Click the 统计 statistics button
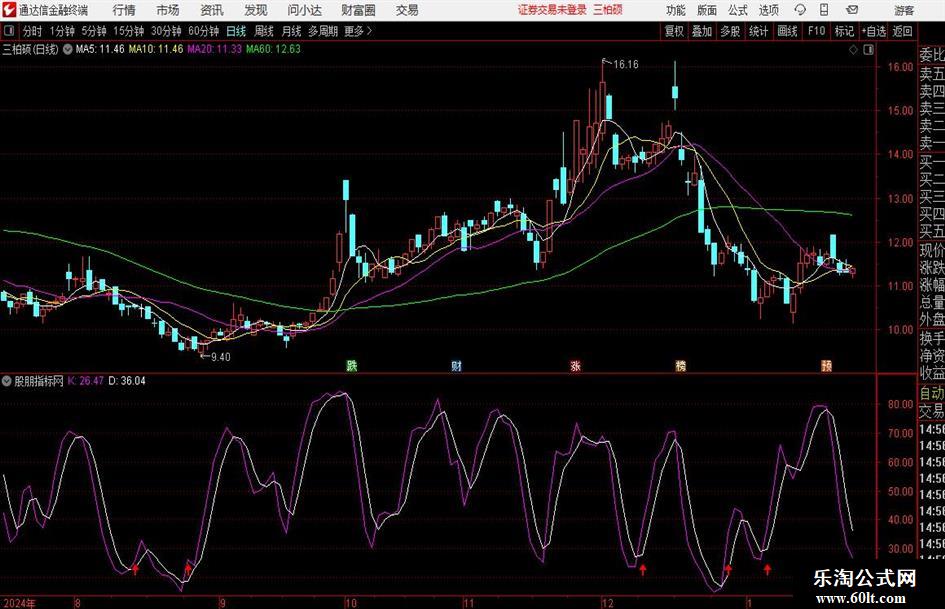 tap(758, 31)
